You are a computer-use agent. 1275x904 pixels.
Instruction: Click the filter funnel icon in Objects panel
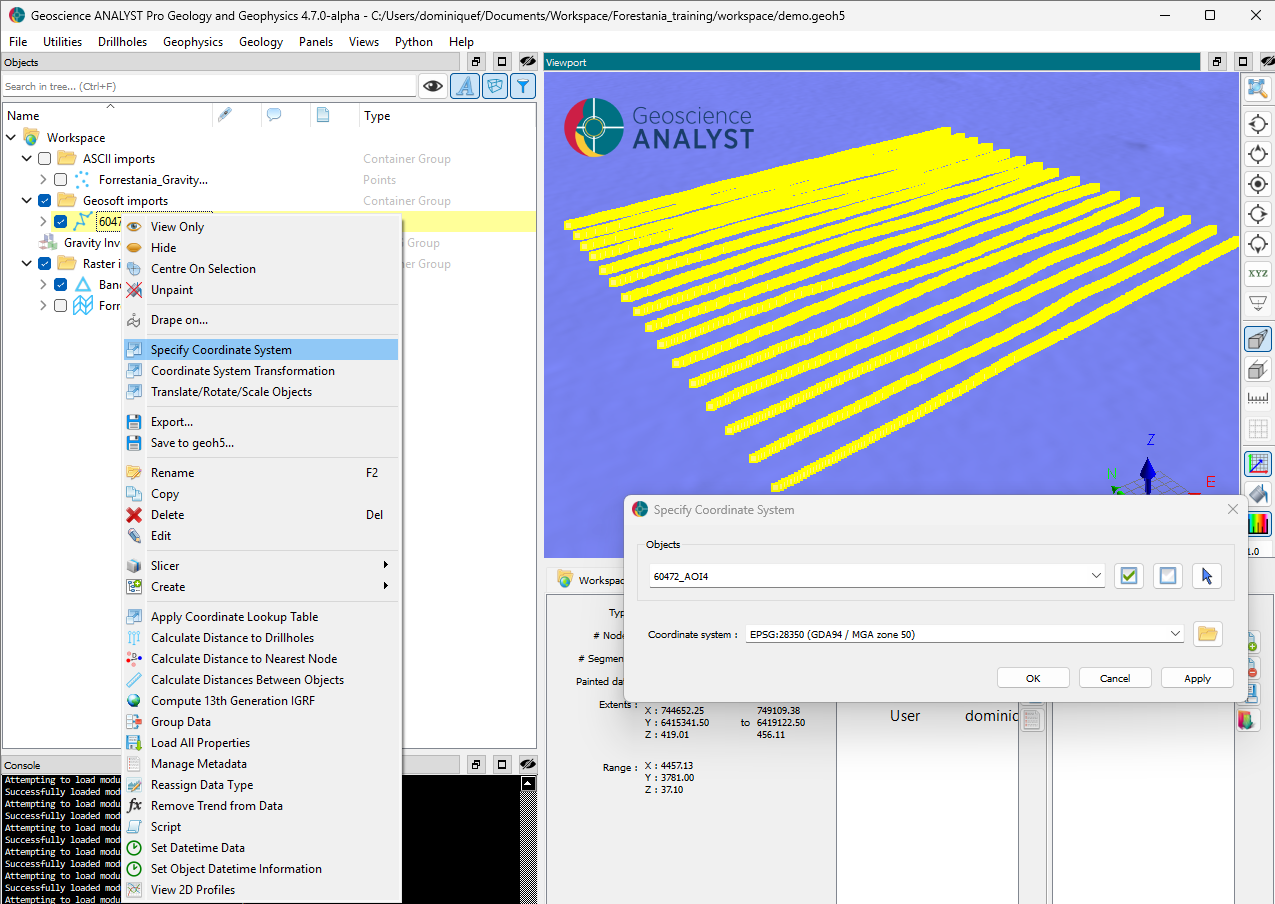522,87
